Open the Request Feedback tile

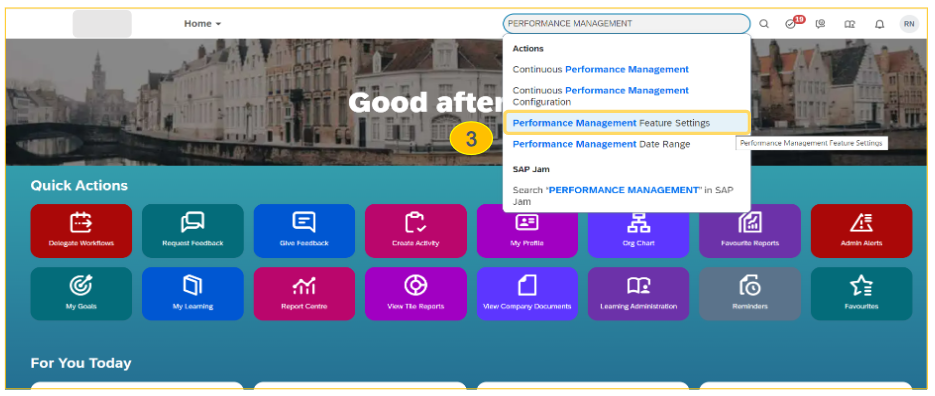[193, 231]
